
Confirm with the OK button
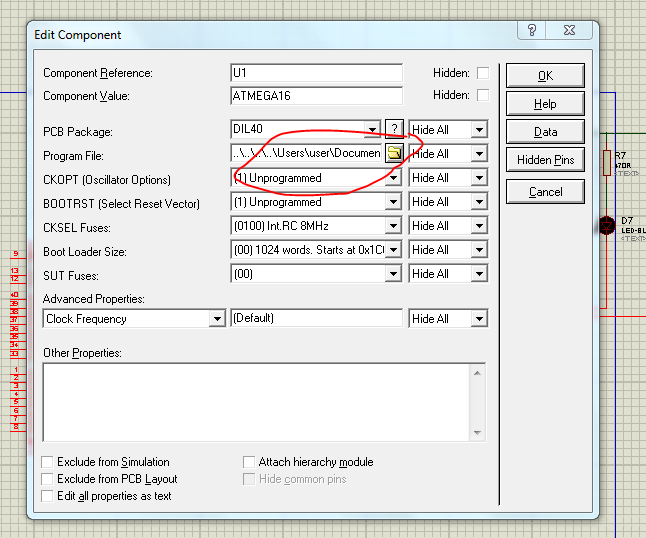(545, 75)
